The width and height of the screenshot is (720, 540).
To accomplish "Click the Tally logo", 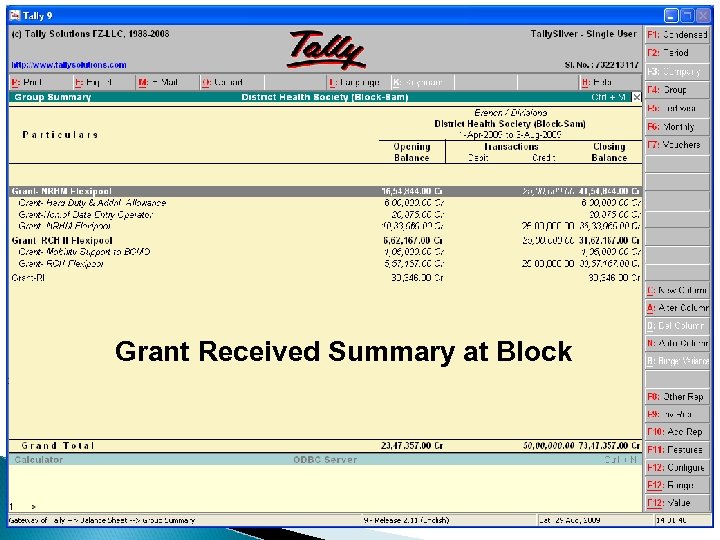I will [326, 50].
